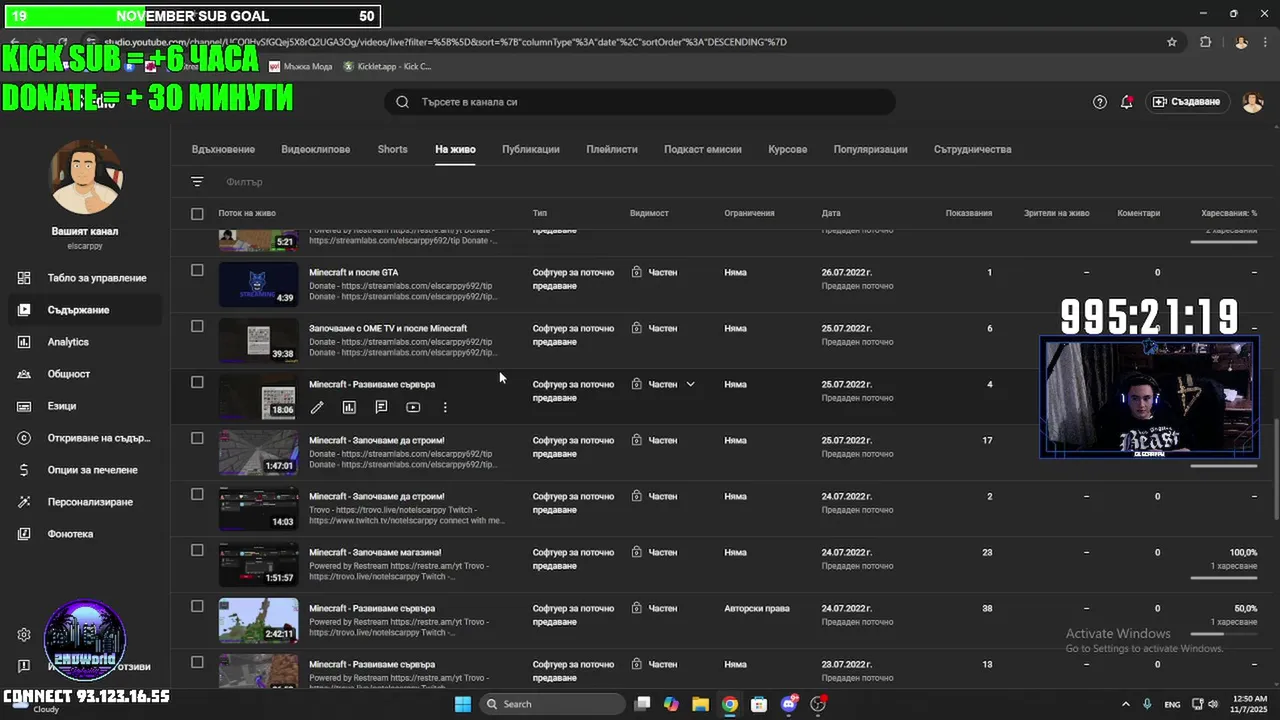The image size is (1280, 720).
Task: Tick the checkbox for the 23.07.2022 Развиваме сървъра row
Action: (x=197, y=662)
